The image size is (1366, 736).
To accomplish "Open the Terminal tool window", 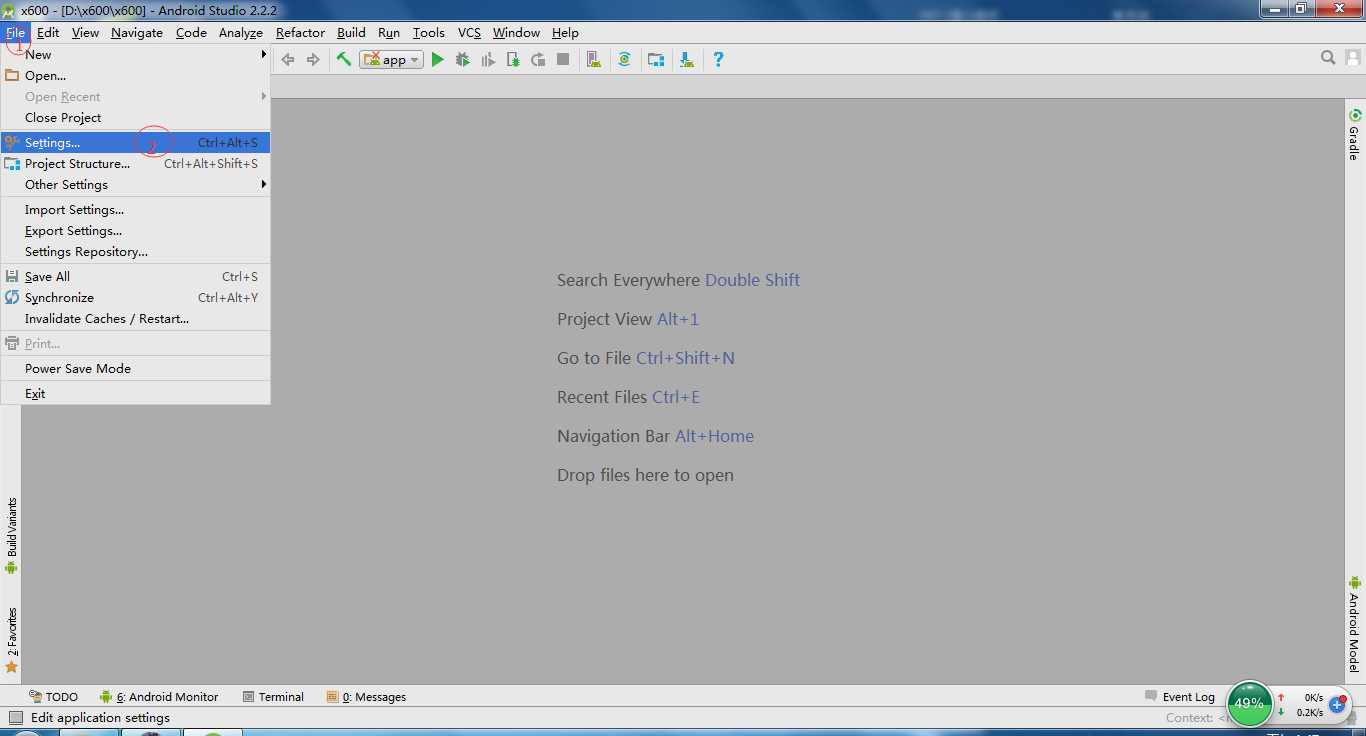I will (x=272, y=697).
